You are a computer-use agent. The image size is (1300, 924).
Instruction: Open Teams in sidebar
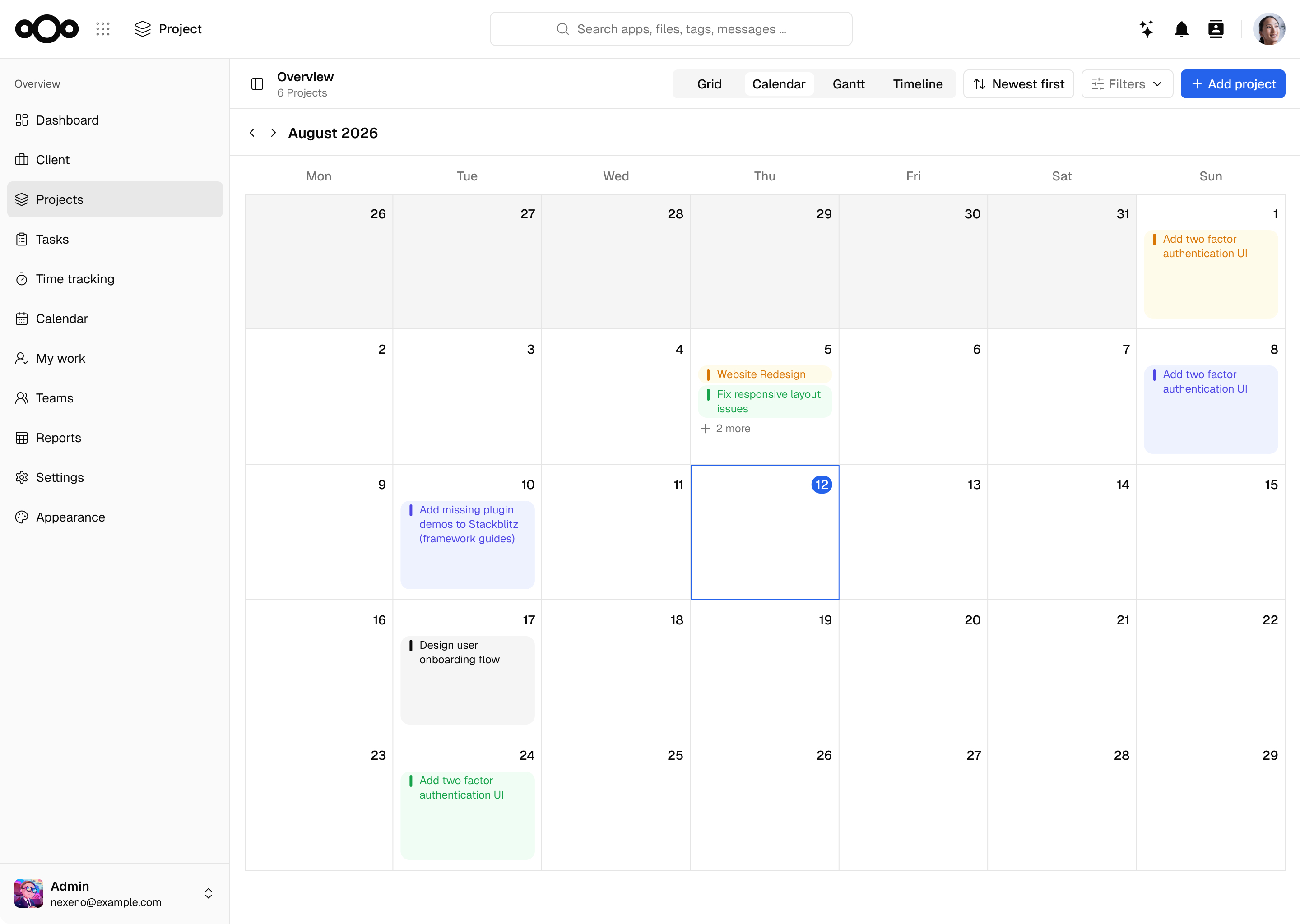pyautogui.click(x=115, y=398)
